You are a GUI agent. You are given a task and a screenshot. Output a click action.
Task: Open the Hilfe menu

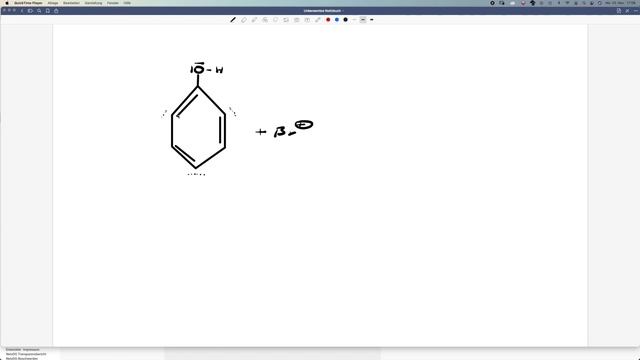tap(127, 3)
